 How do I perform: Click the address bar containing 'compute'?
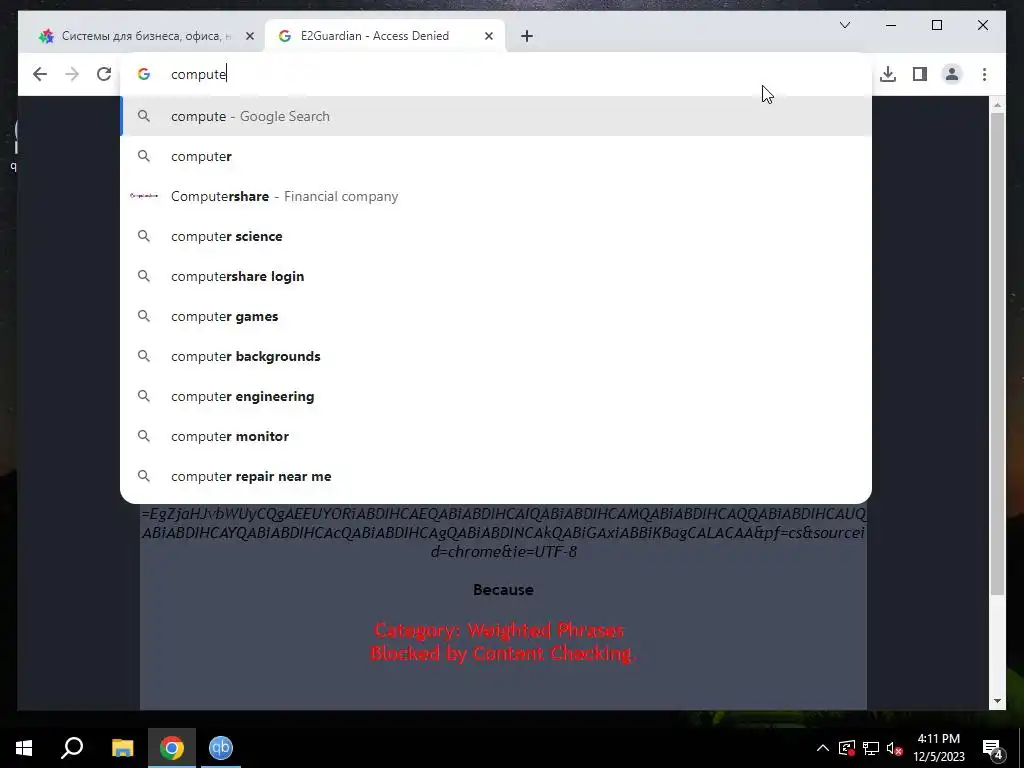point(496,74)
